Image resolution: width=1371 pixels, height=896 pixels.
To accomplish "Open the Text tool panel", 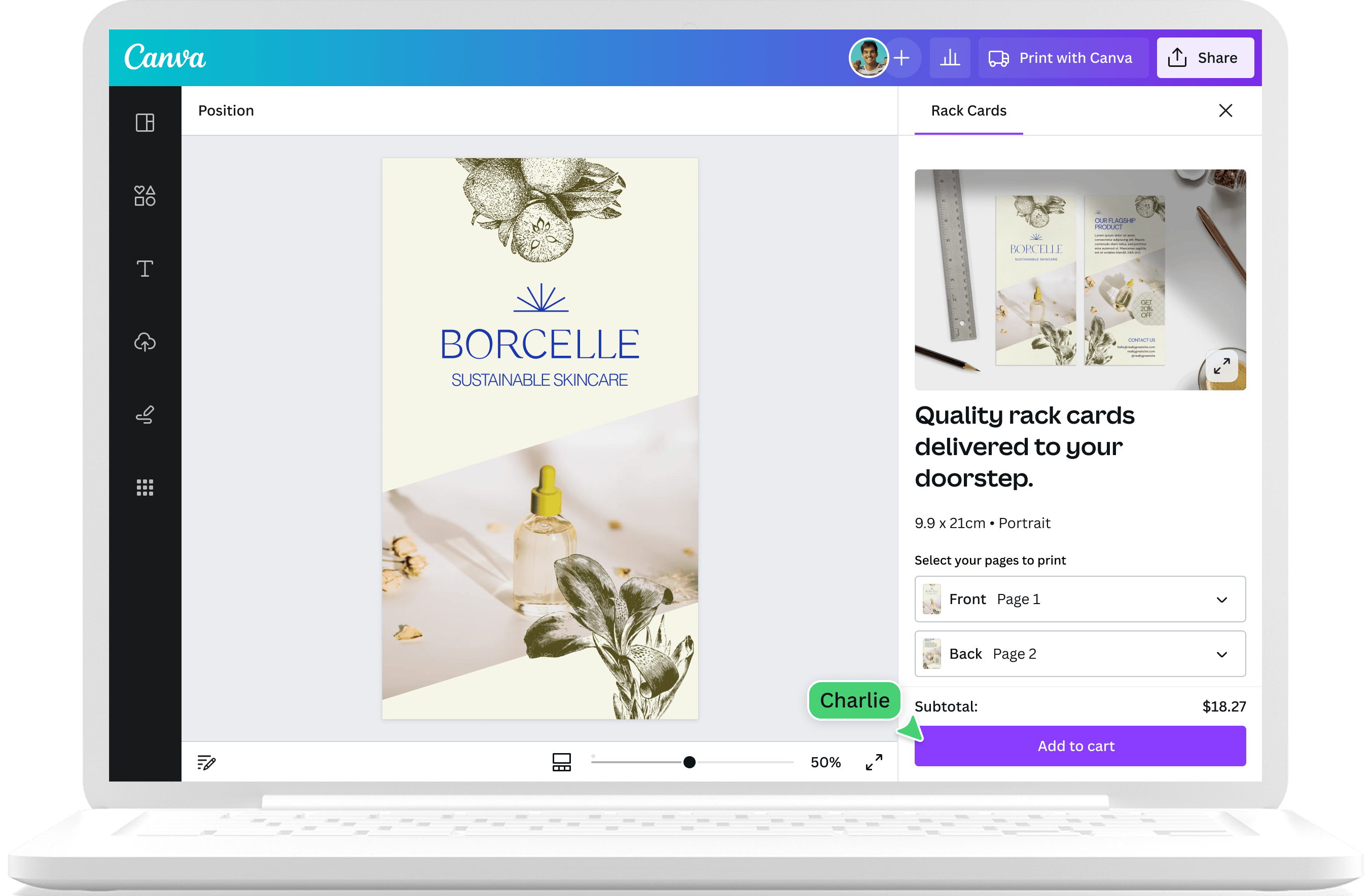I will point(145,268).
